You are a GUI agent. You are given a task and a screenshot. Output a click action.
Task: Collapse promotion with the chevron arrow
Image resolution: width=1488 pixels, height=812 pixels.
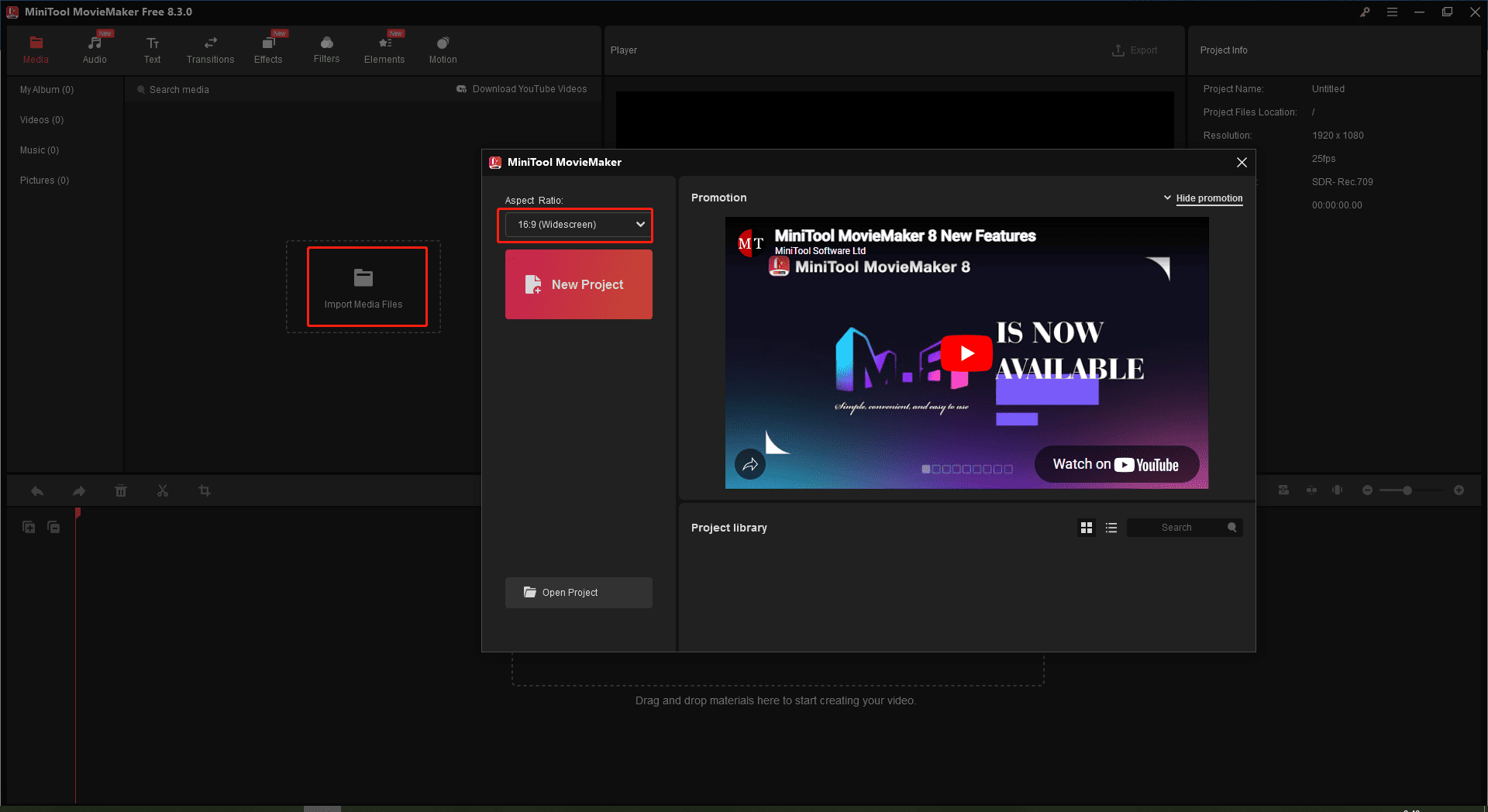(x=1167, y=198)
